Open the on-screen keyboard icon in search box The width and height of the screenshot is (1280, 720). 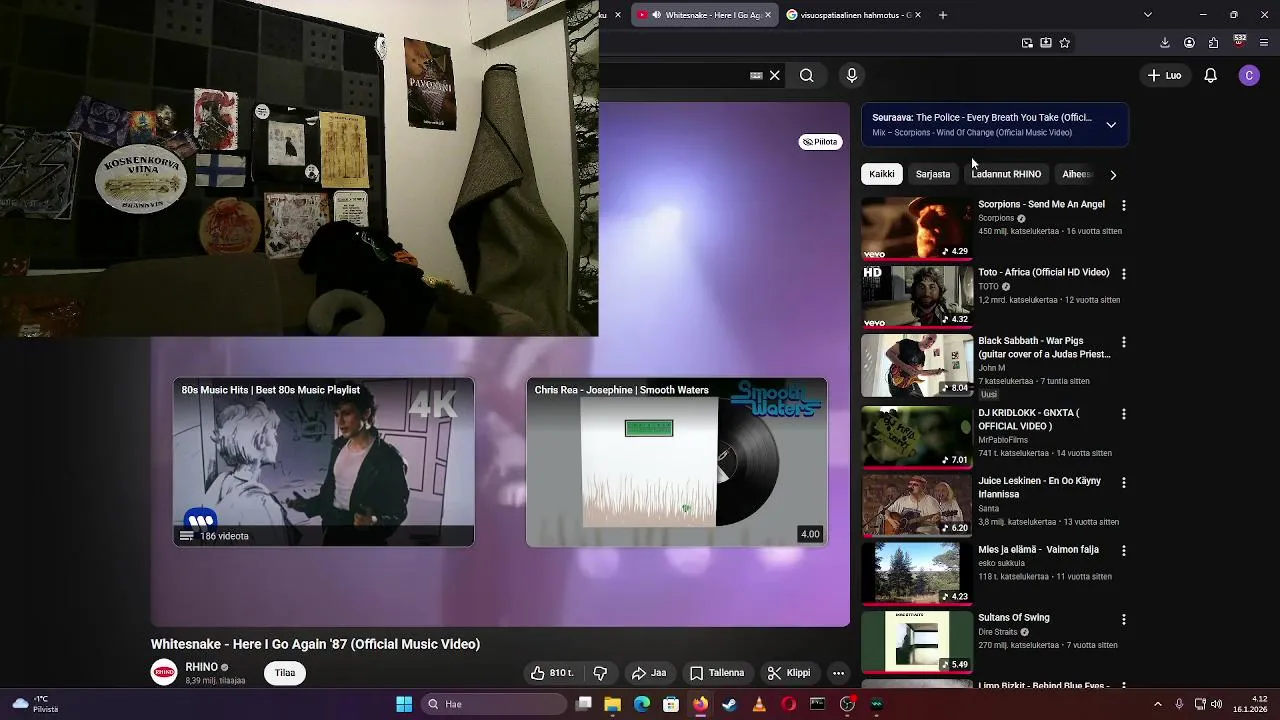point(756,75)
